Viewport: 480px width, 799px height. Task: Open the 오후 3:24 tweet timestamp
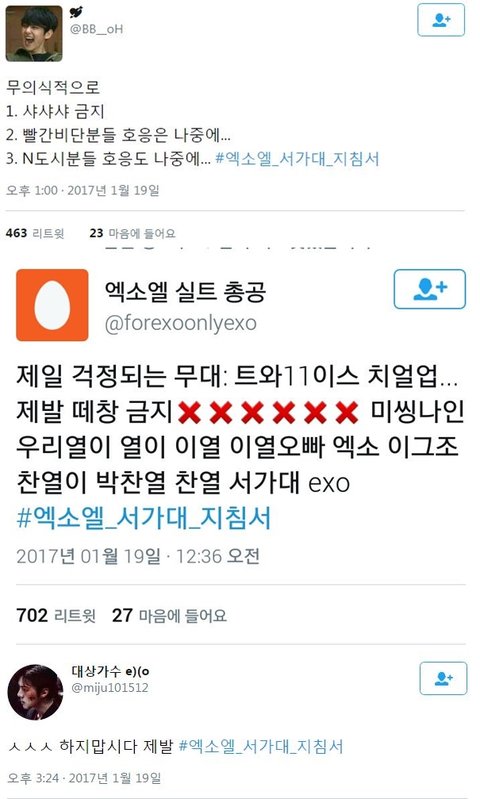[84, 778]
